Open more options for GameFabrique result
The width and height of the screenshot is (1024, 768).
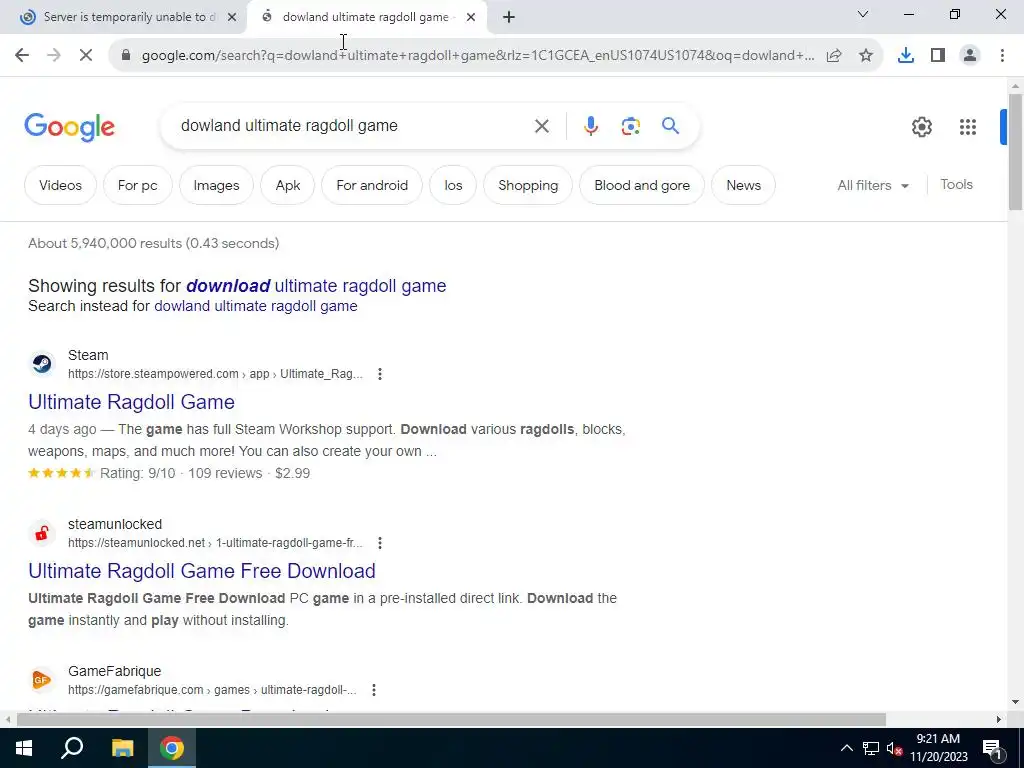click(x=374, y=690)
